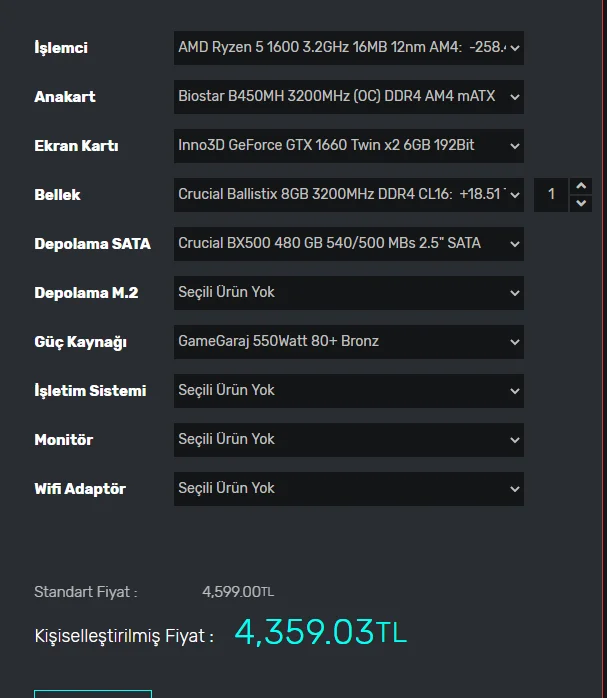Click the Depolama SATA label
Image resolution: width=607 pixels, height=698 pixels.
tap(93, 243)
